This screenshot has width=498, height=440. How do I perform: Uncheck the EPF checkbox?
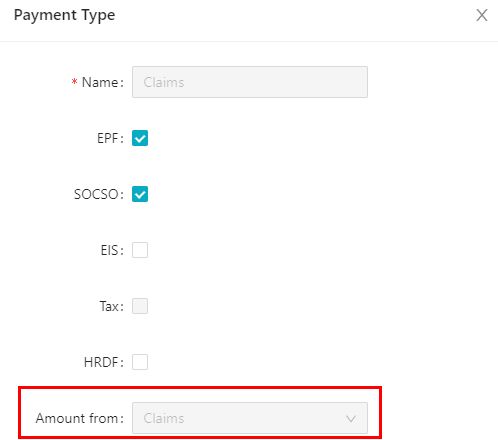140,138
